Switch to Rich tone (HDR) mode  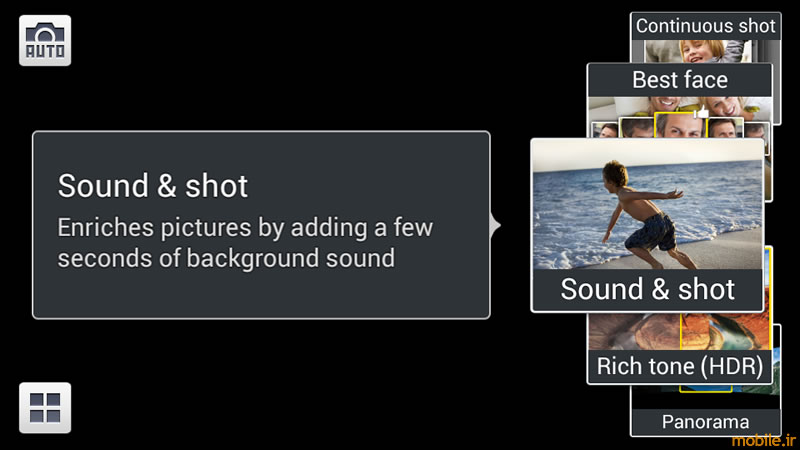point(680,366)
